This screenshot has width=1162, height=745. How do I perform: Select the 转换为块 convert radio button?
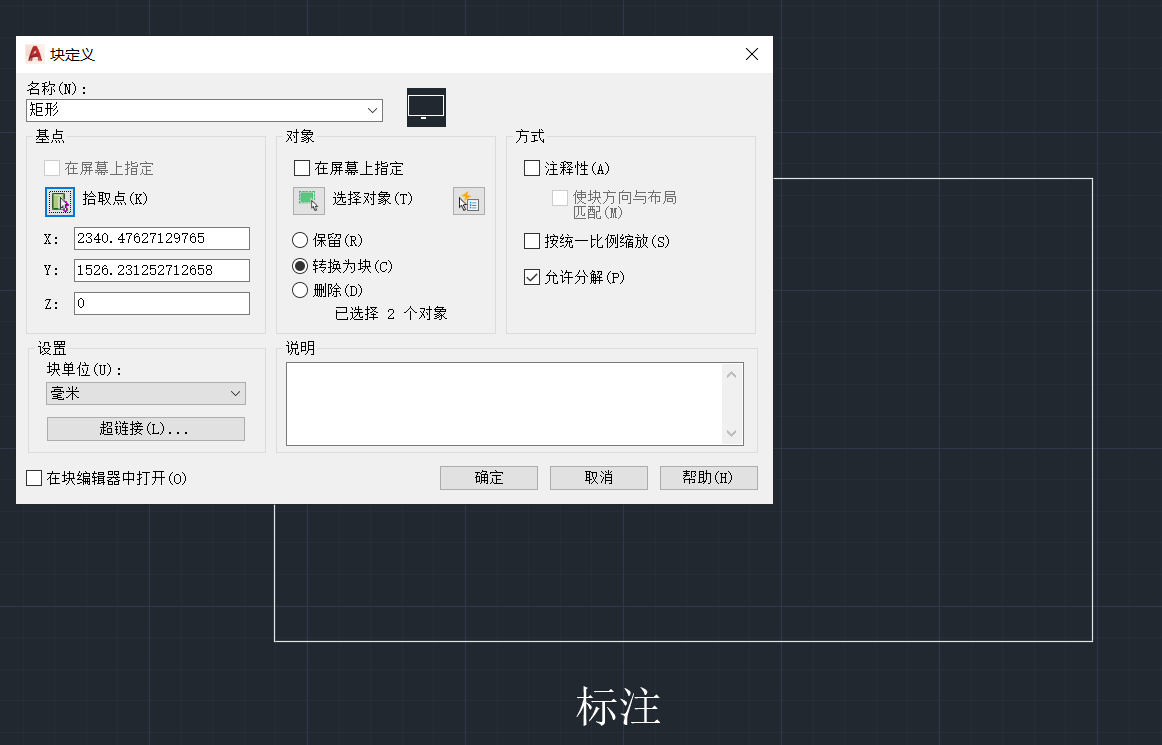[300, 265]
